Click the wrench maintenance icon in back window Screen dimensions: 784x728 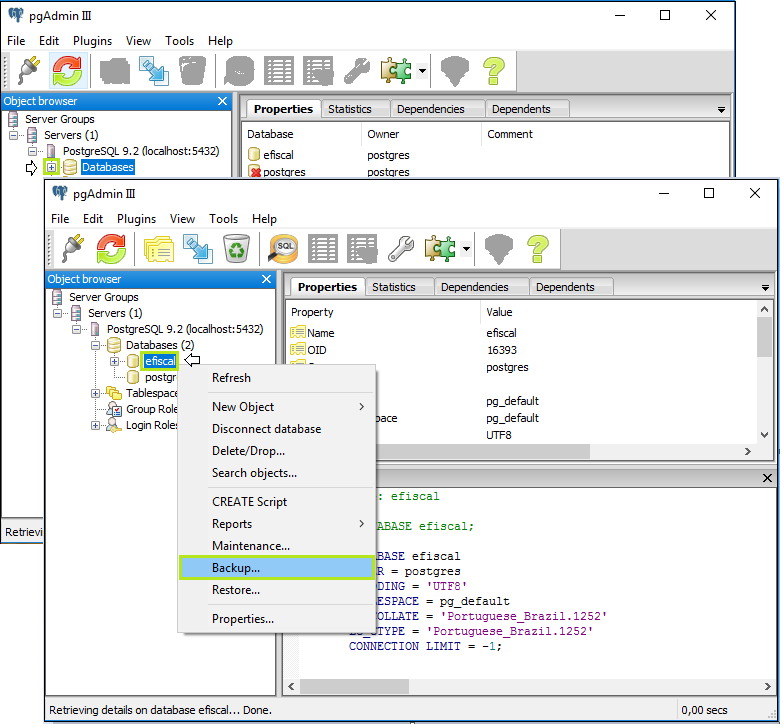point(356,70)
